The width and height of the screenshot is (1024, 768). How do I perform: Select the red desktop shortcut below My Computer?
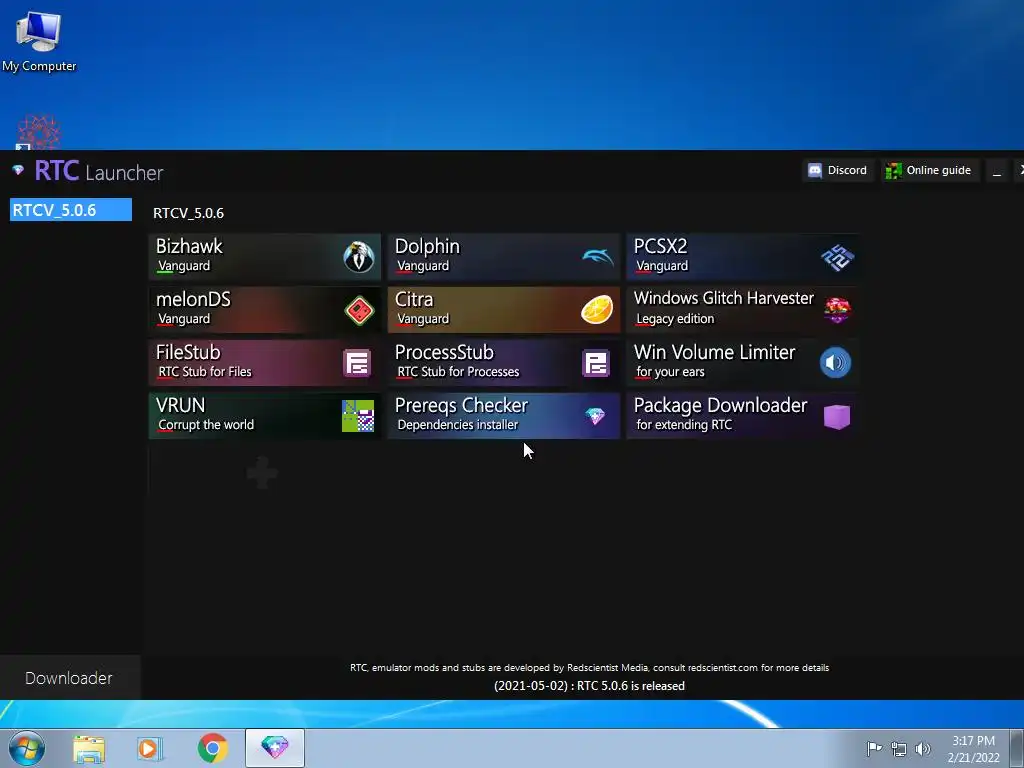coord(39,132)
